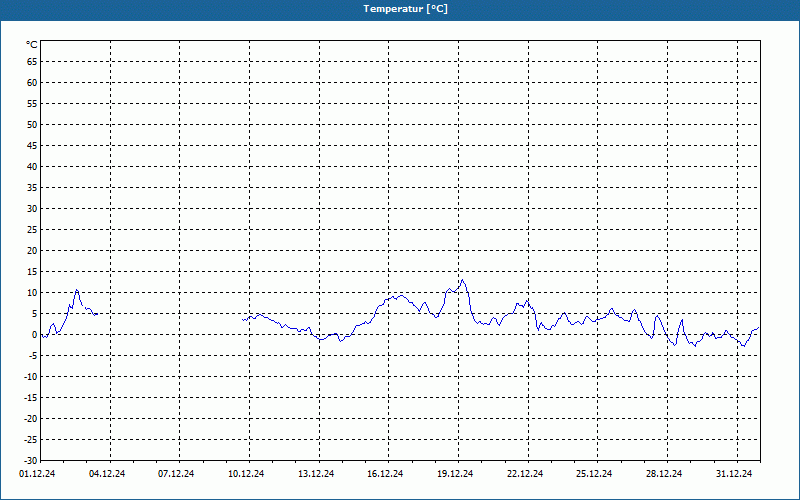The image size is (800, 500).
Task: Click the 22.12.24 date label
Action: (525, 474)
